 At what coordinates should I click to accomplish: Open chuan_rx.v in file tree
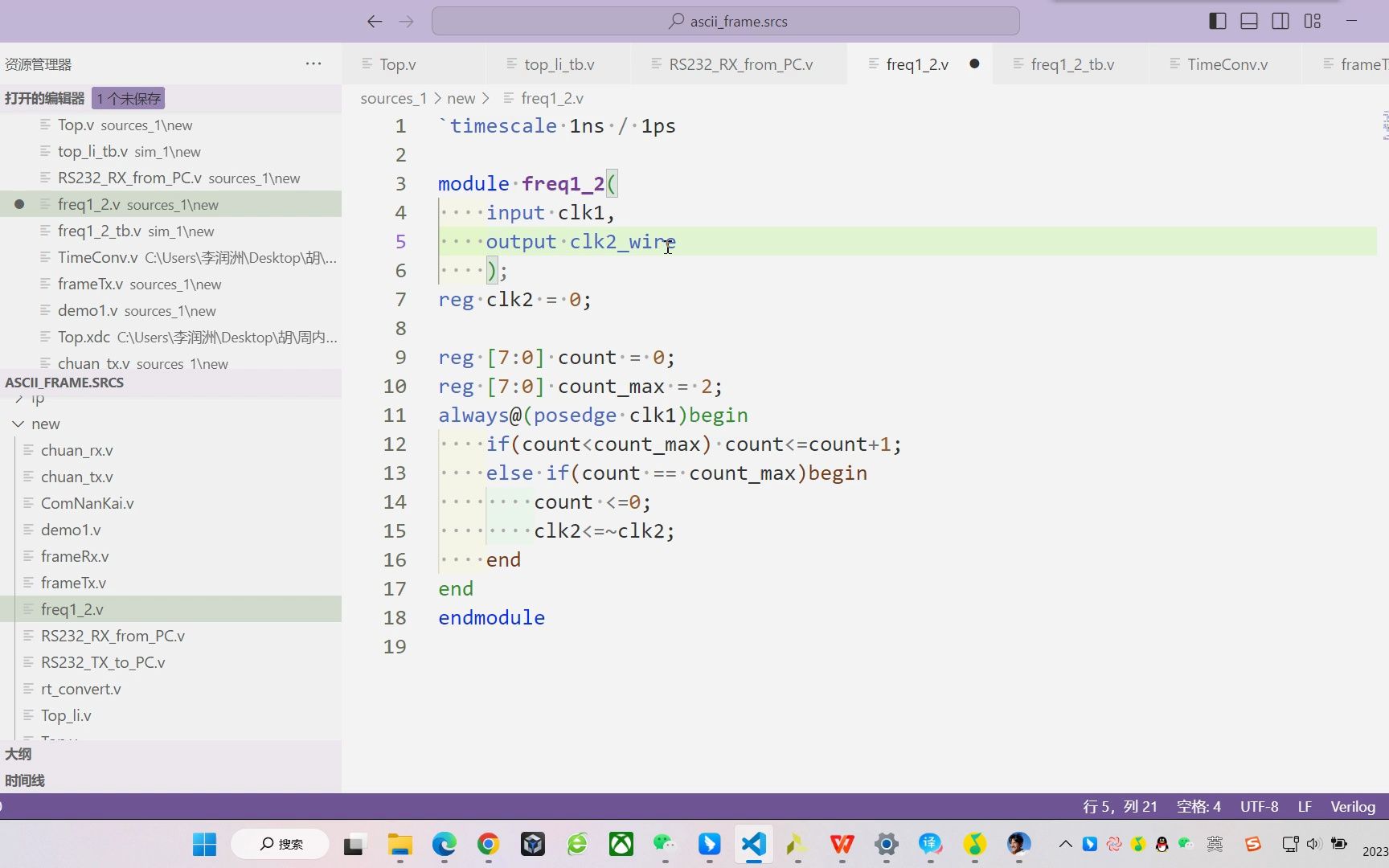click(170, 450)
